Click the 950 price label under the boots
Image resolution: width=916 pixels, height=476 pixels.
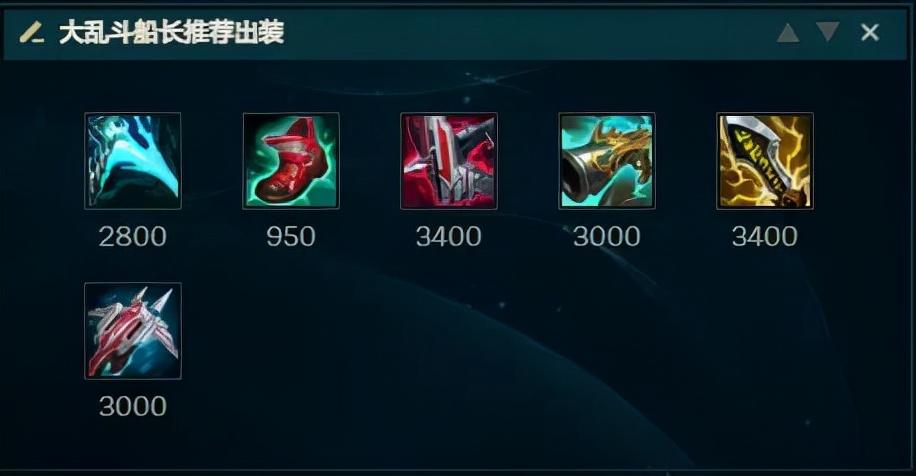point(291,236)
